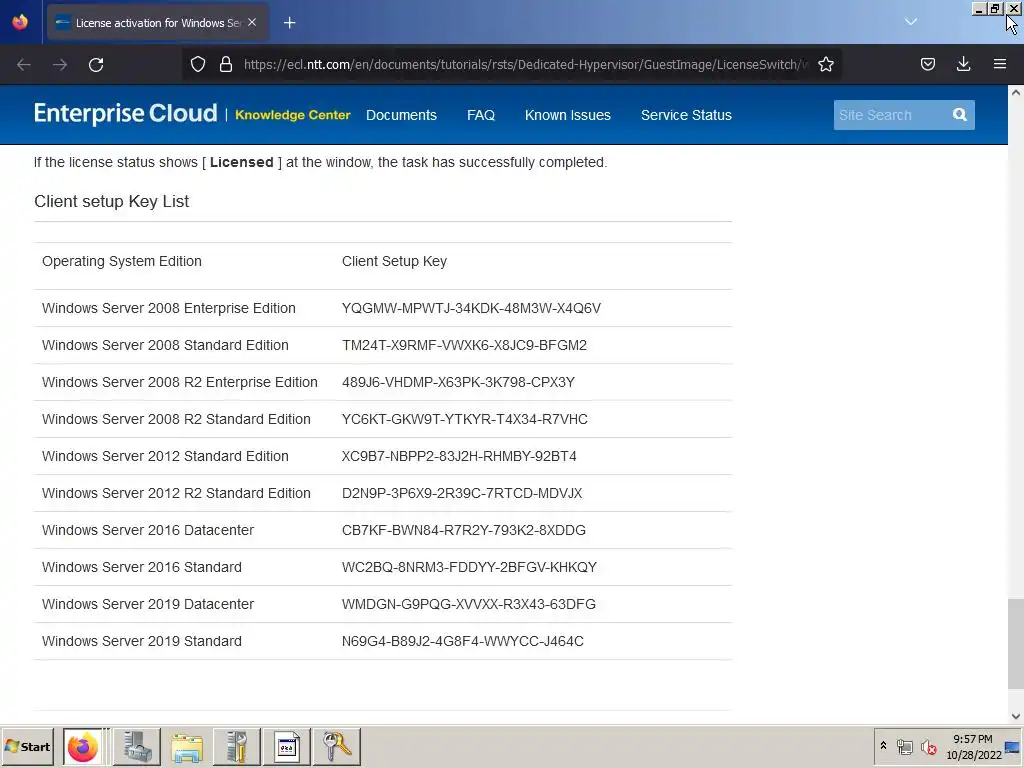Viewport: 1024px width, 768px height.
Task: Go back to the previous page
Action: (x=24, y=65)
